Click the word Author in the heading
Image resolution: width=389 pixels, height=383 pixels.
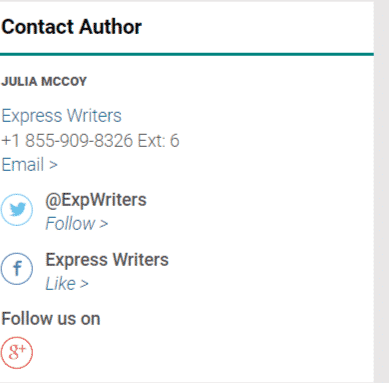(111, 27)
